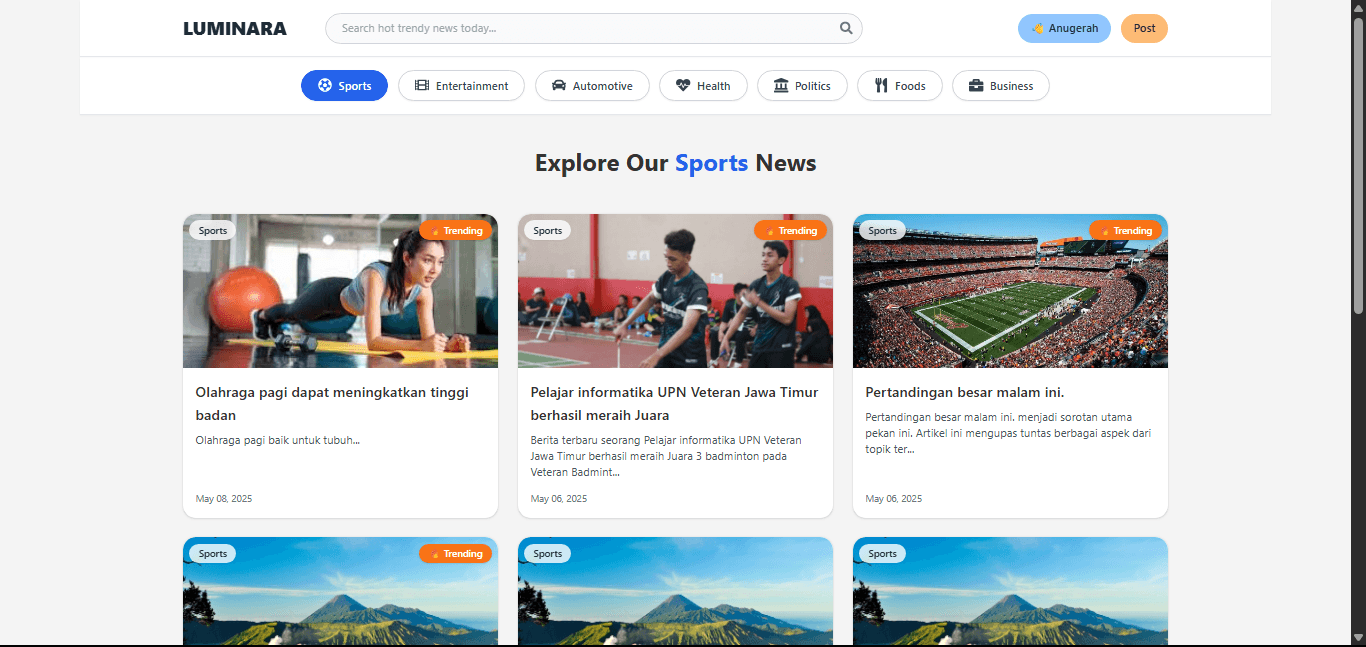Open the Anugerah user profile button
This screenshot has width=1366, height=647.
click(x=1064, y=28)
